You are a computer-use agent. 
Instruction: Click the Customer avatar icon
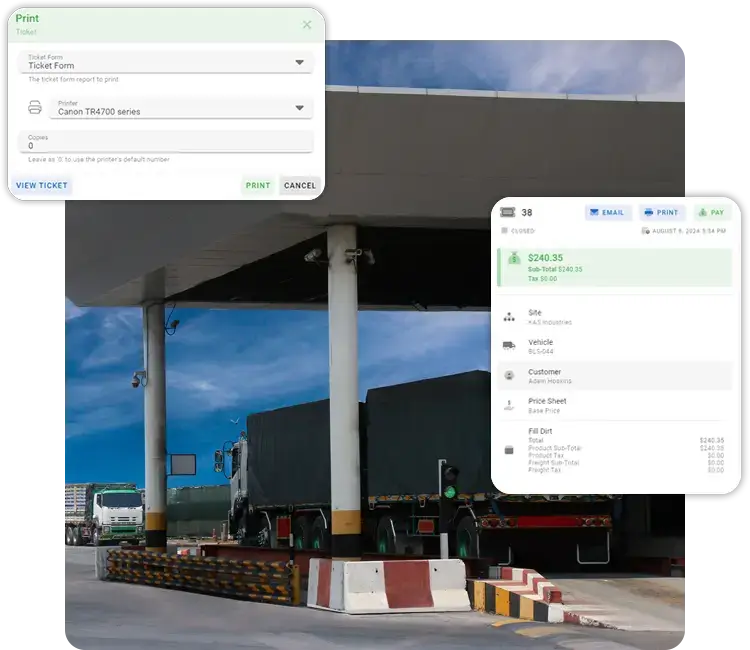pyautogui.click(x=509, y=375)
